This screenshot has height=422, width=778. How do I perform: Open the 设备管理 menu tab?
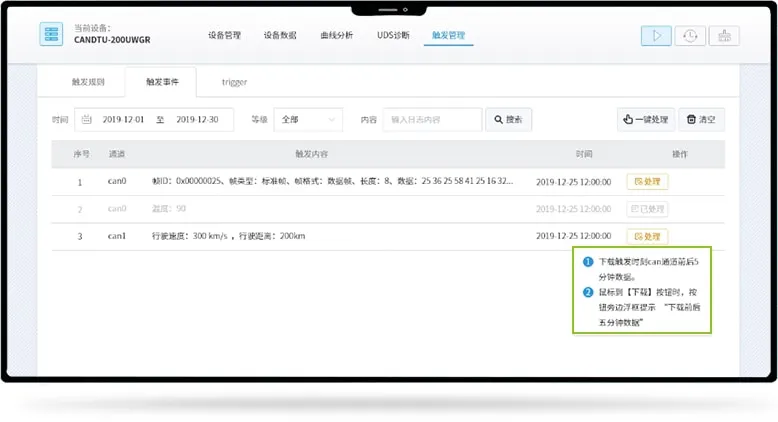coord(224,35)
